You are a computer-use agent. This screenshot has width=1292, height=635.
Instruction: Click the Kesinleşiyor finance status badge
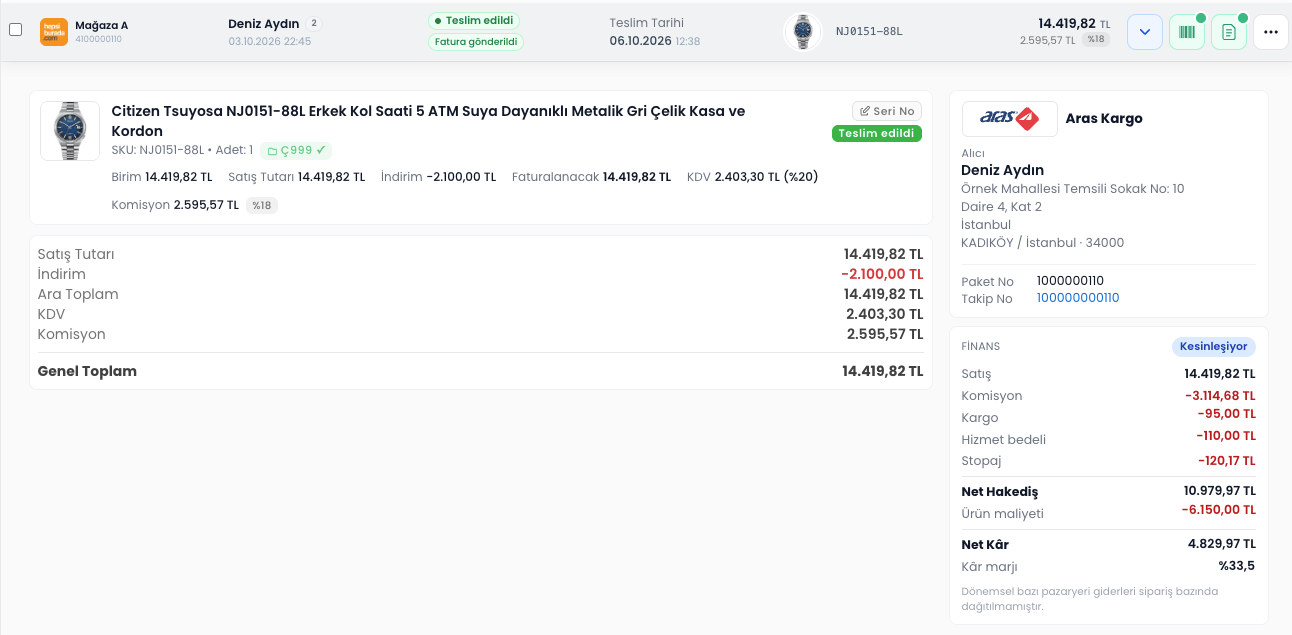(x=1214, y=347)
